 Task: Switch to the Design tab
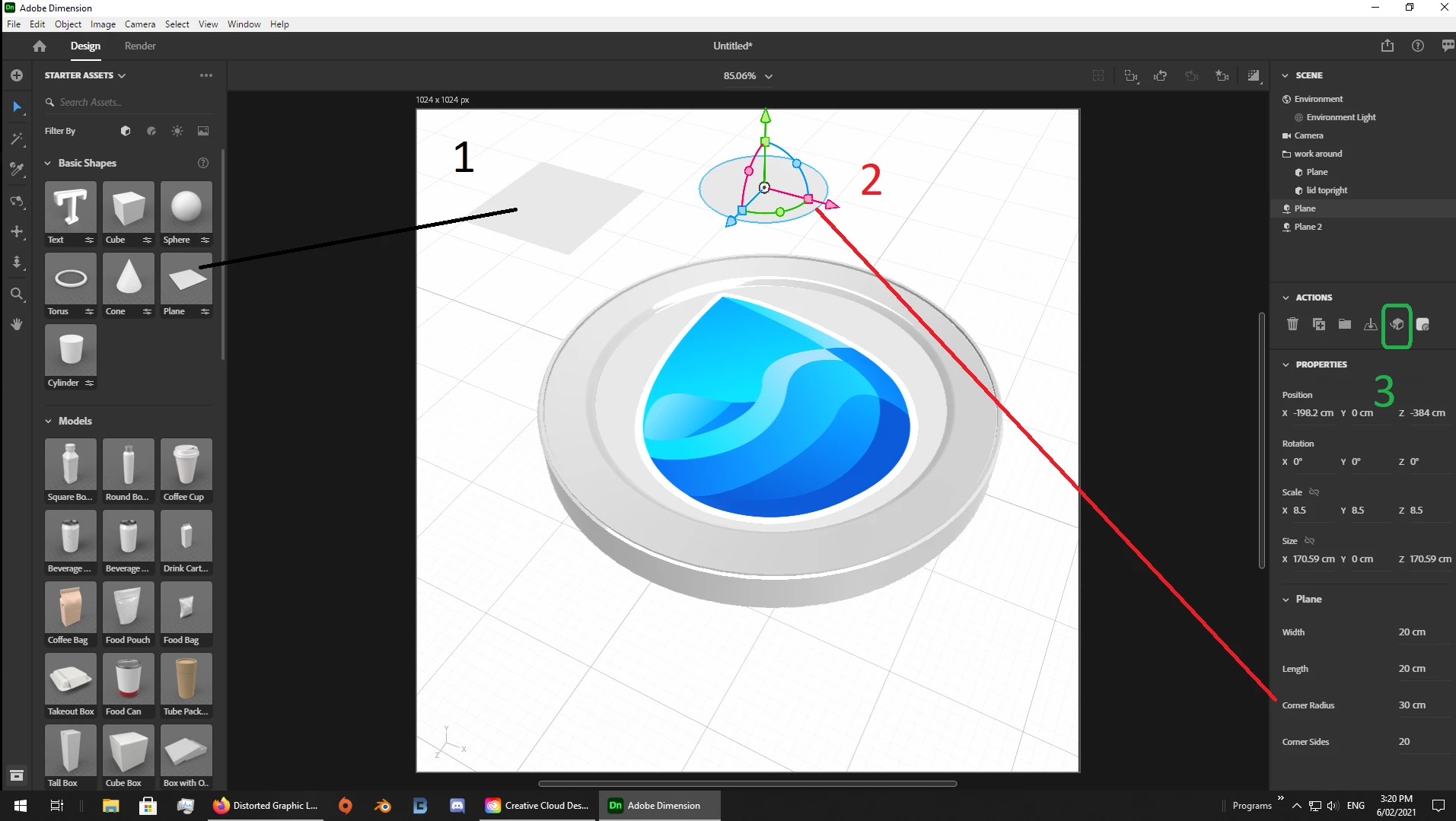coord(85,46)
